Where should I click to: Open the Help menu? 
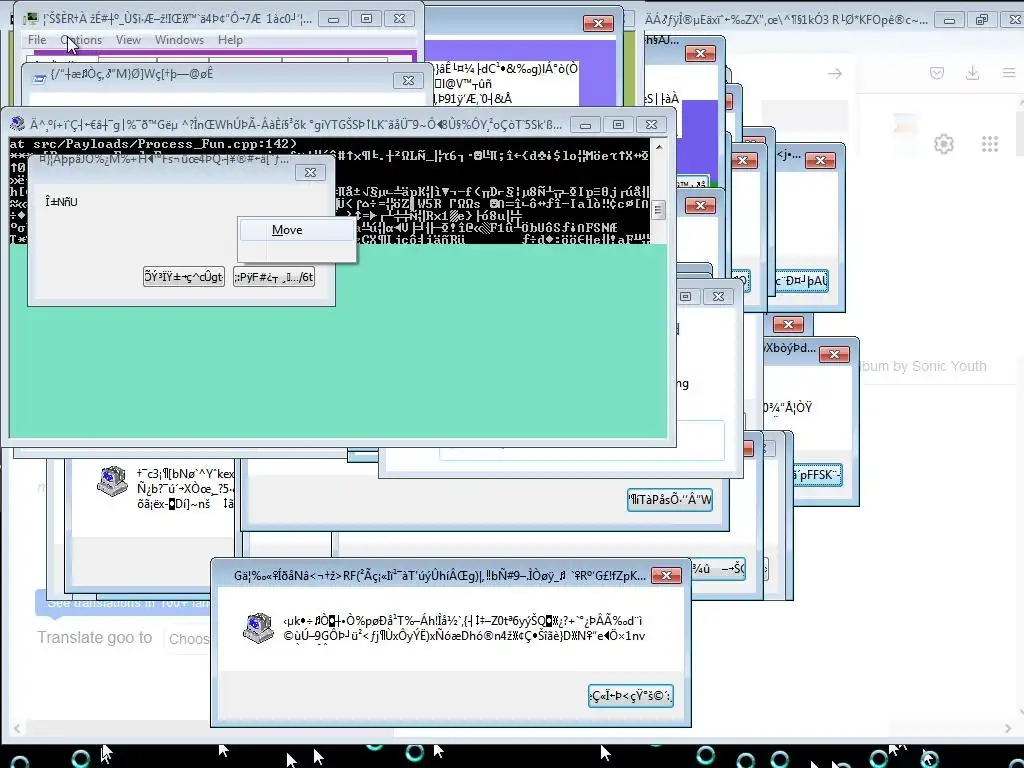coord(230,40)
